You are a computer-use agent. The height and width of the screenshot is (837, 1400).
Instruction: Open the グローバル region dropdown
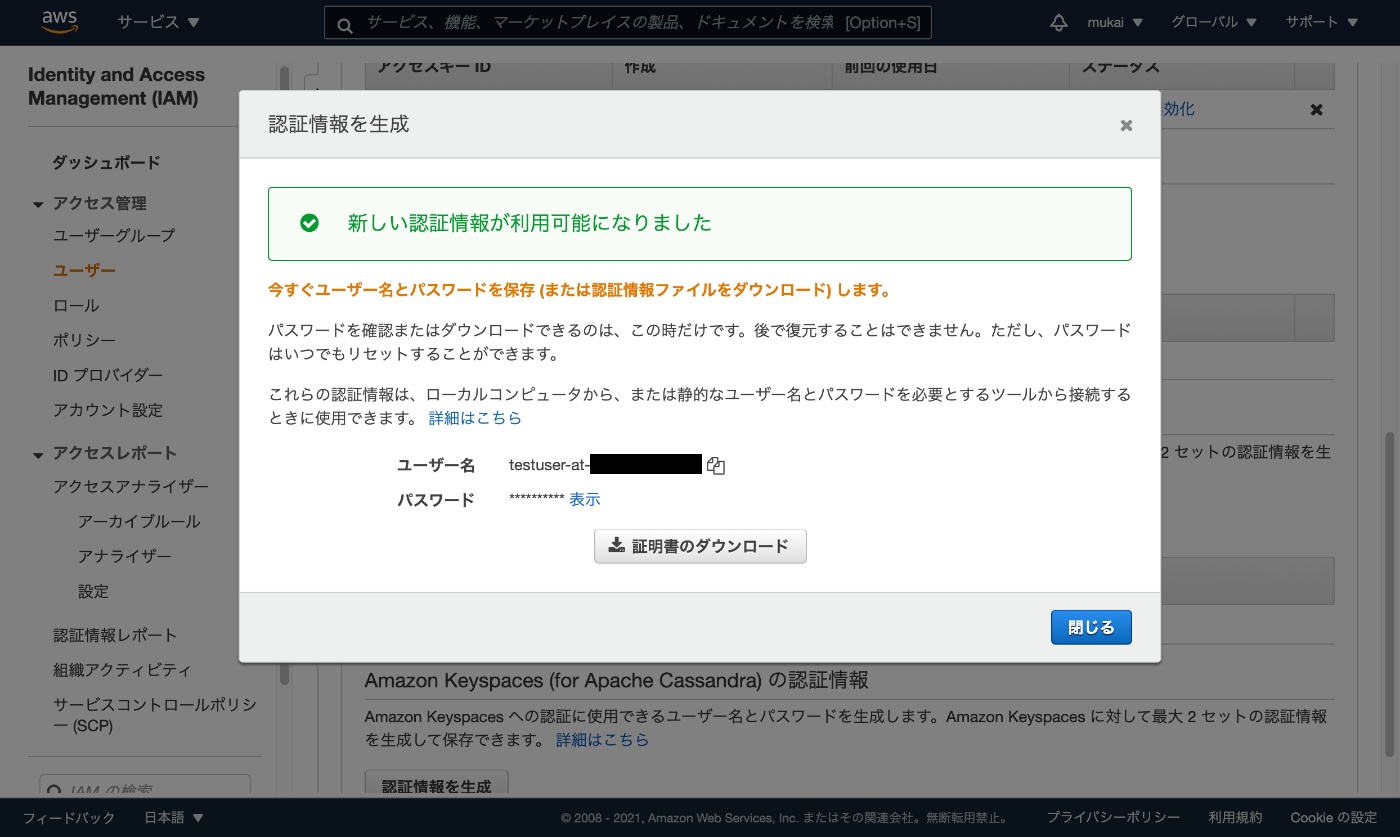pos(1214,22)
